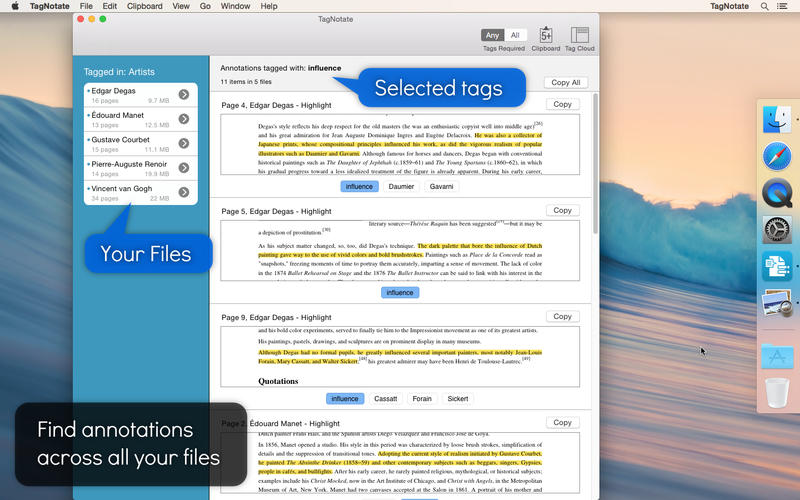800x500 pixels.
Task: Open the Trash in the dock
Action: [x=777, y=392]
